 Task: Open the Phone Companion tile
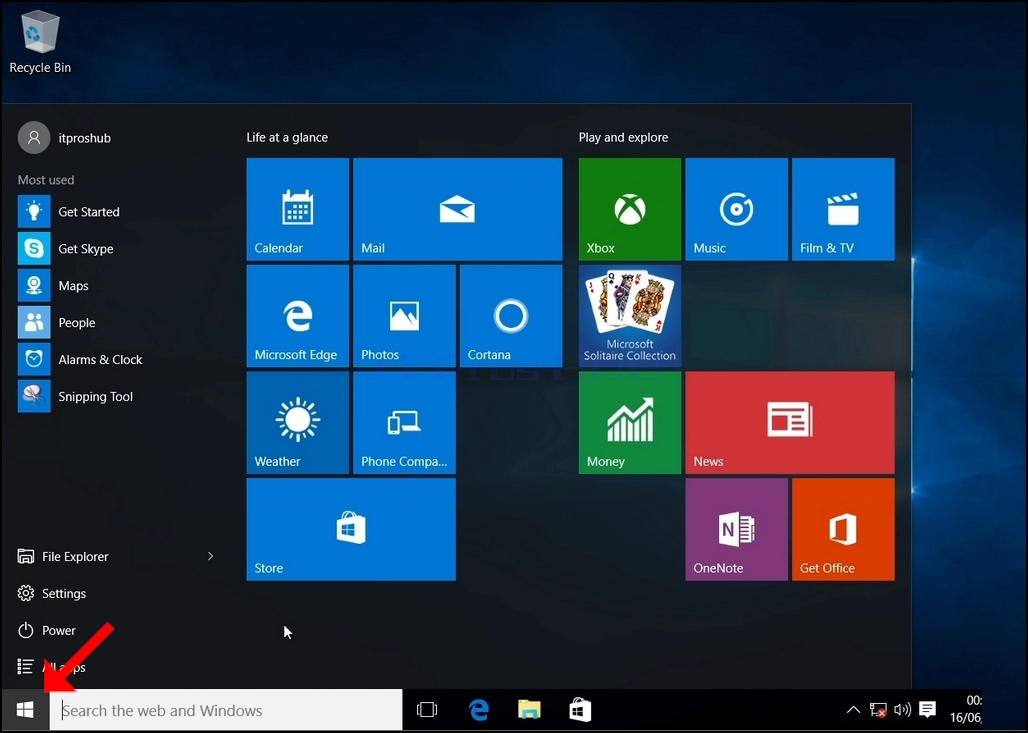(x=405, y=423)
